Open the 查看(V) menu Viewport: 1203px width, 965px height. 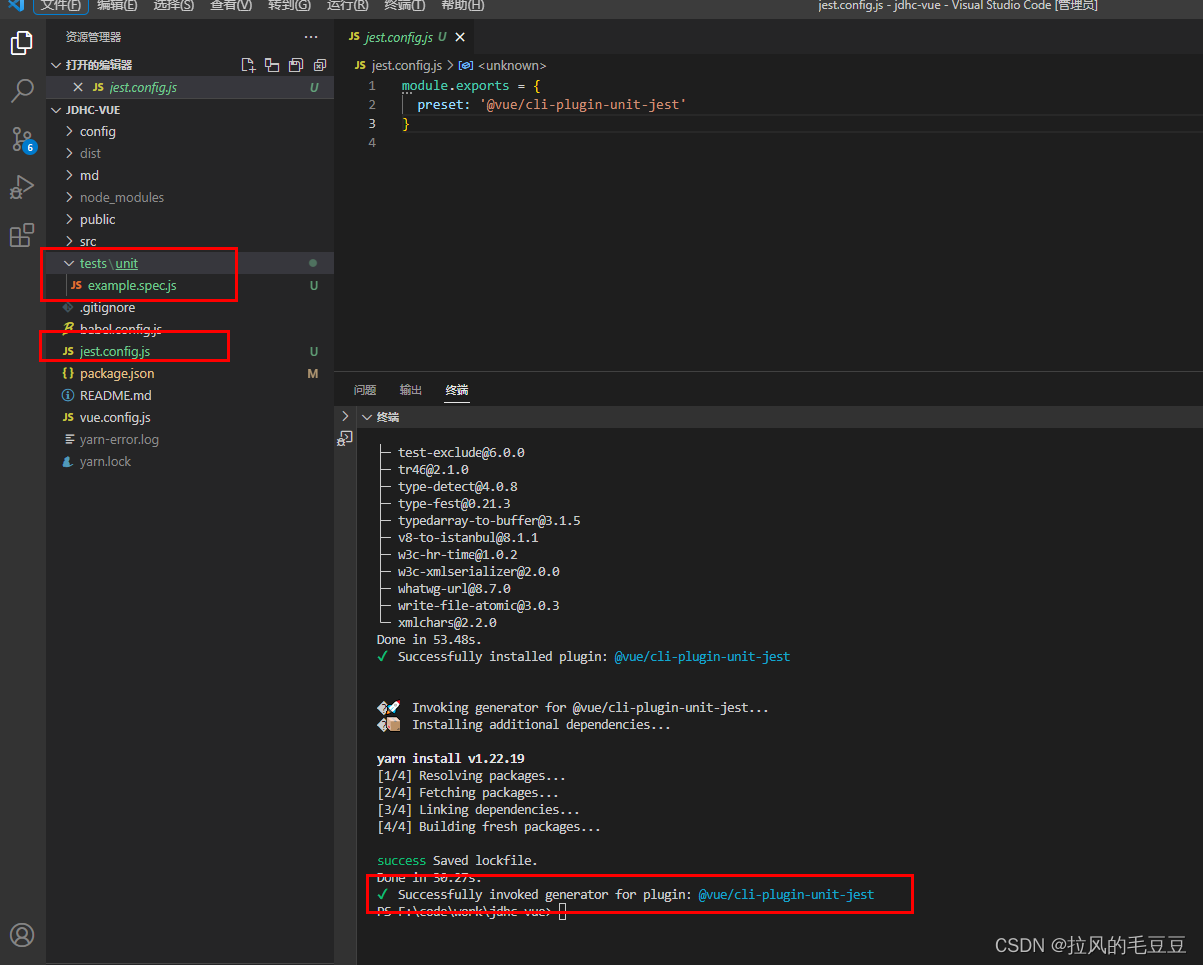[x=231, y=6]
